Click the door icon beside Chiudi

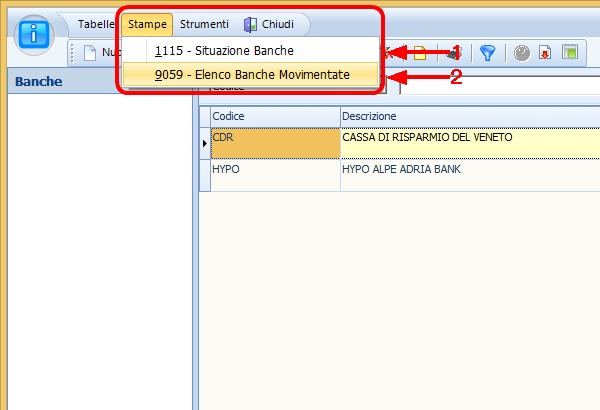[x=251, y=24]
